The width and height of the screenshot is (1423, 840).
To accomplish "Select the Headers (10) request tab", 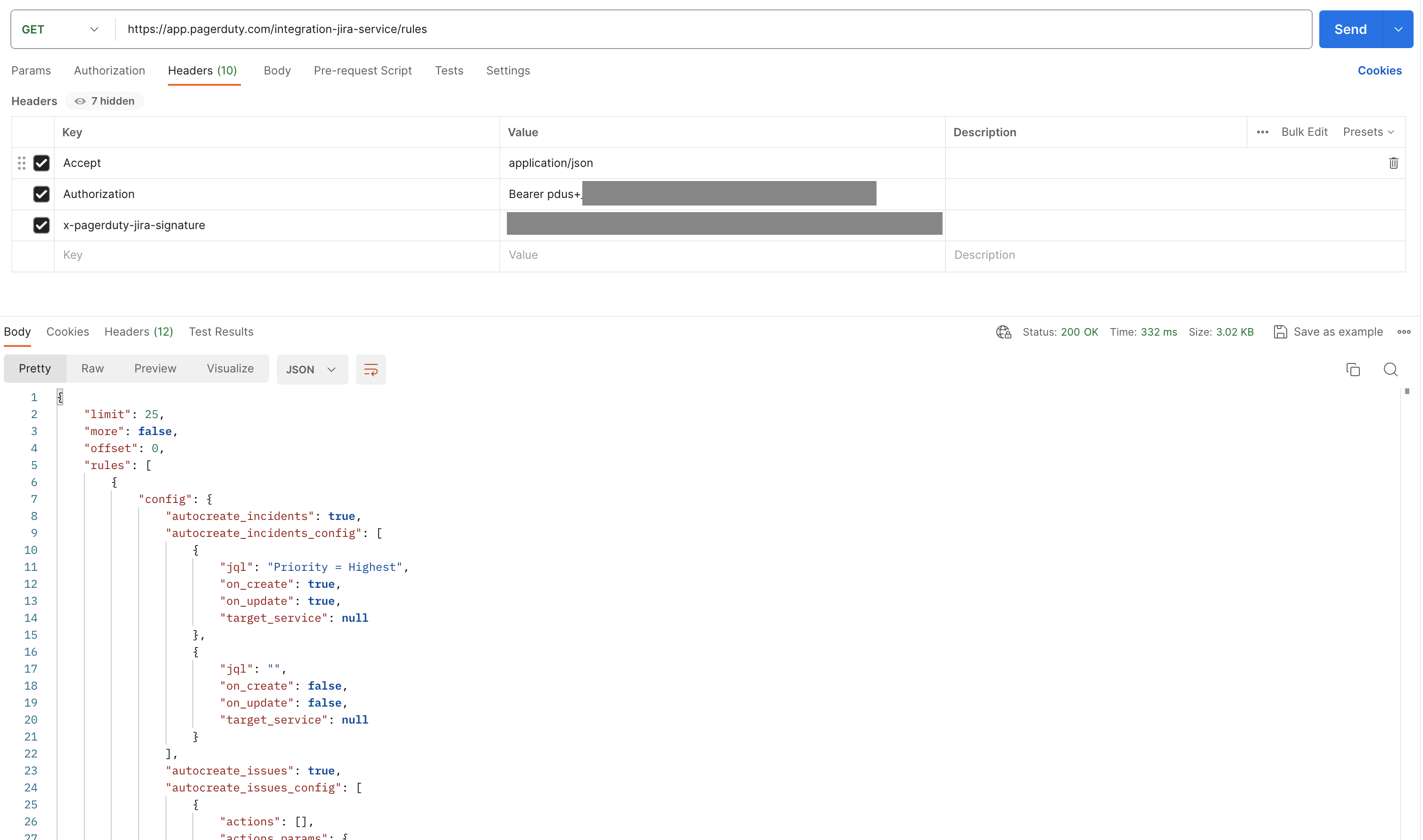I will [x=203, y=71].
